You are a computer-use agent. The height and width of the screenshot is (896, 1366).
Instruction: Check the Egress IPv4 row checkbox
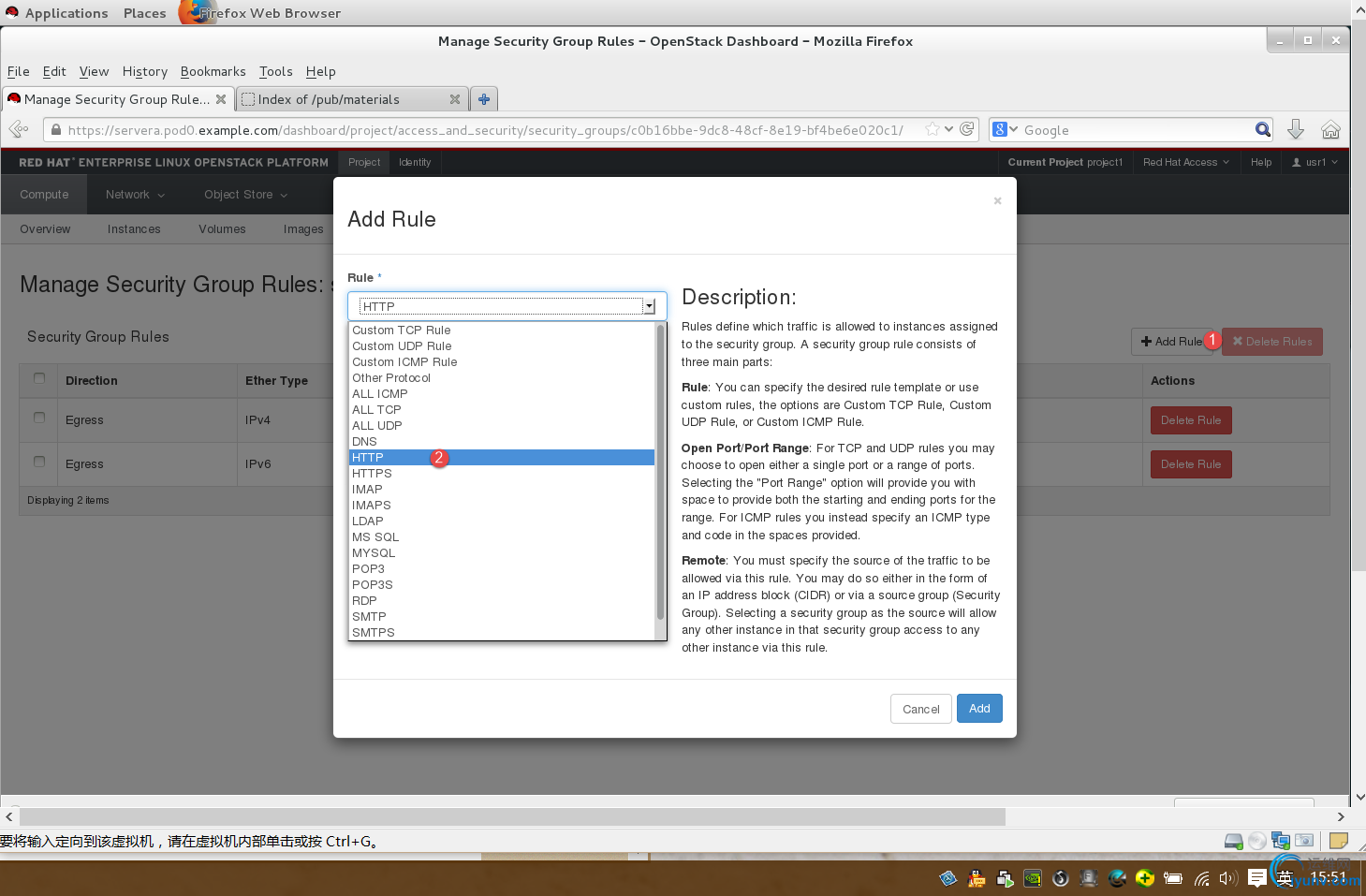[39, 418]
